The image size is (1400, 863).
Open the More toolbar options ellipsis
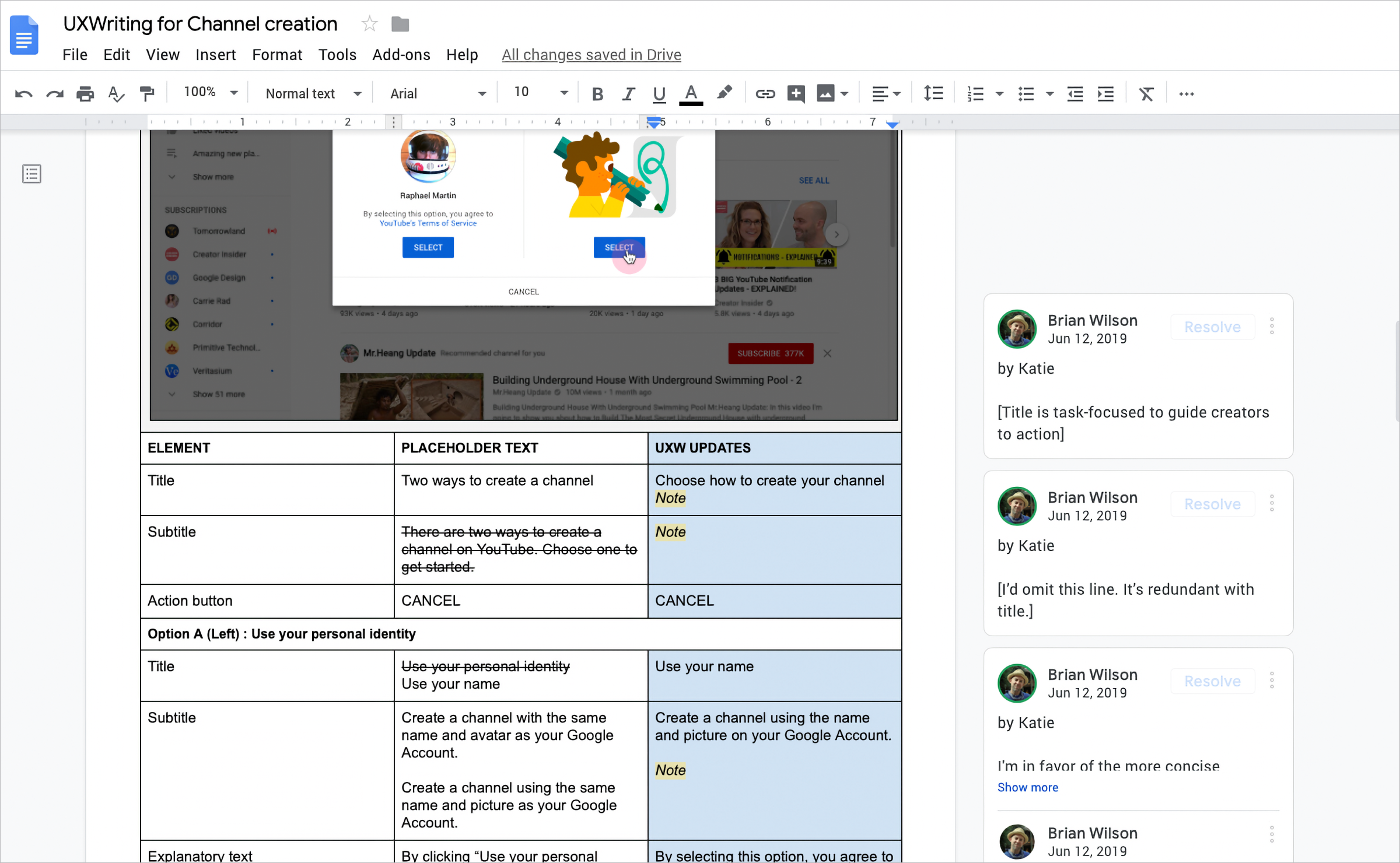pyautogui.click(x=1186, y=94)
